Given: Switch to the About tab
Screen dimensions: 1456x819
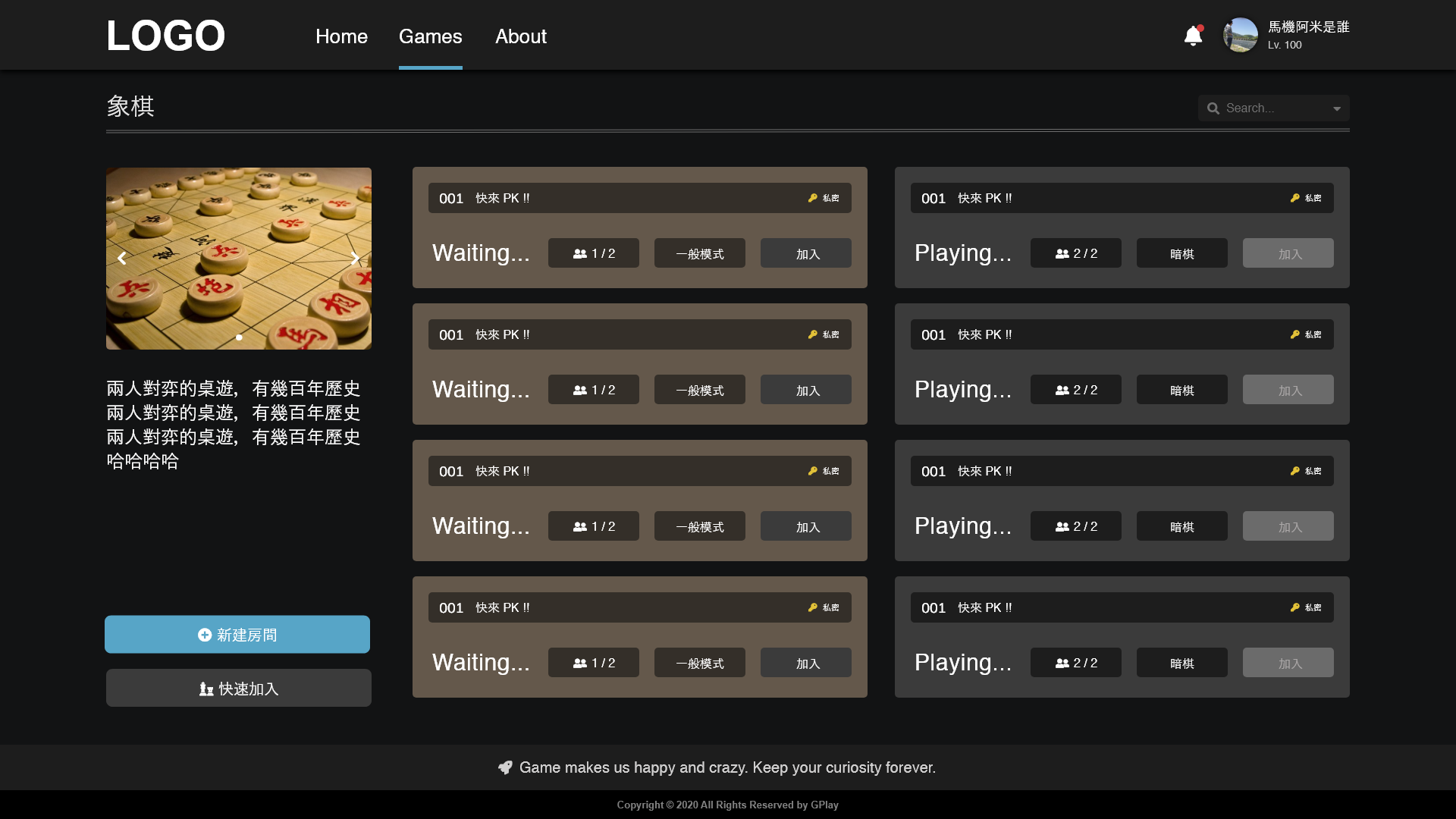Looking at the screenshot, I should click(x=521, y=36).
